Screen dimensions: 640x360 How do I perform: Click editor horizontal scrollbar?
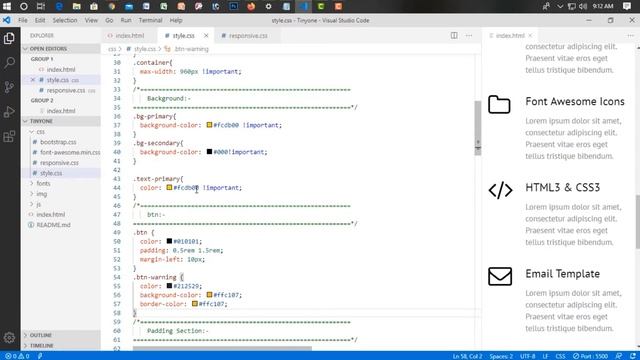(222, 349)
